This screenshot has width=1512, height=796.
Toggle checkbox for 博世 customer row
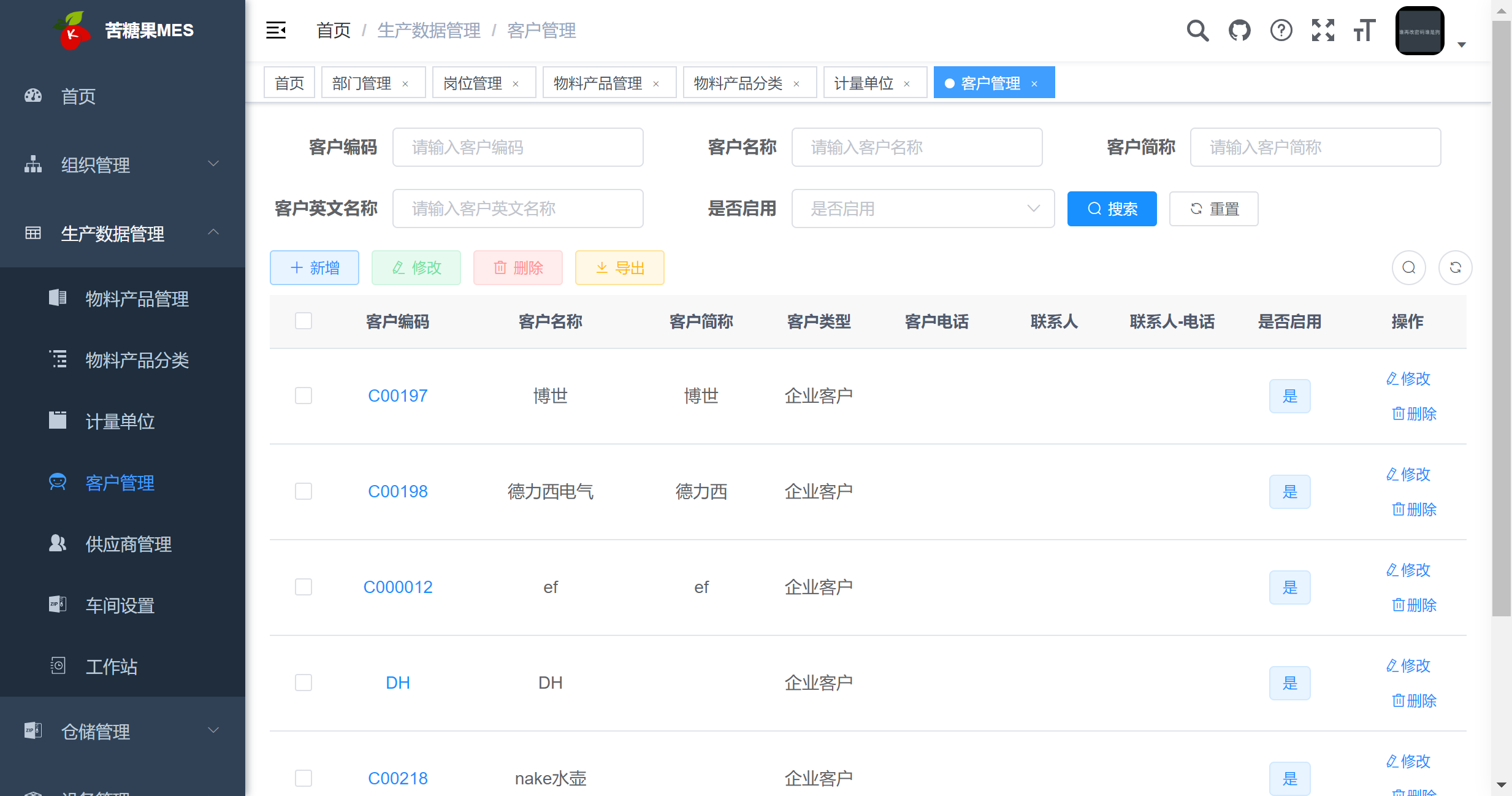pyautogui.click(x=303, y=394)
